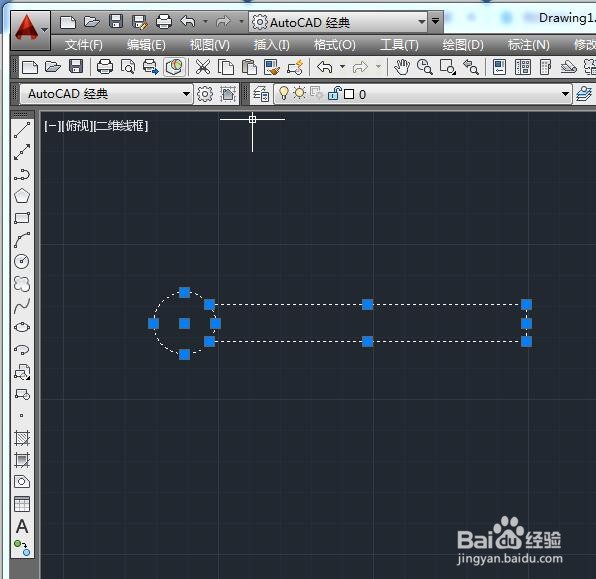The height and width of the screenshot is (579, 596).
Task: Click [俯视] viewport view control
Action: point(78,126)
